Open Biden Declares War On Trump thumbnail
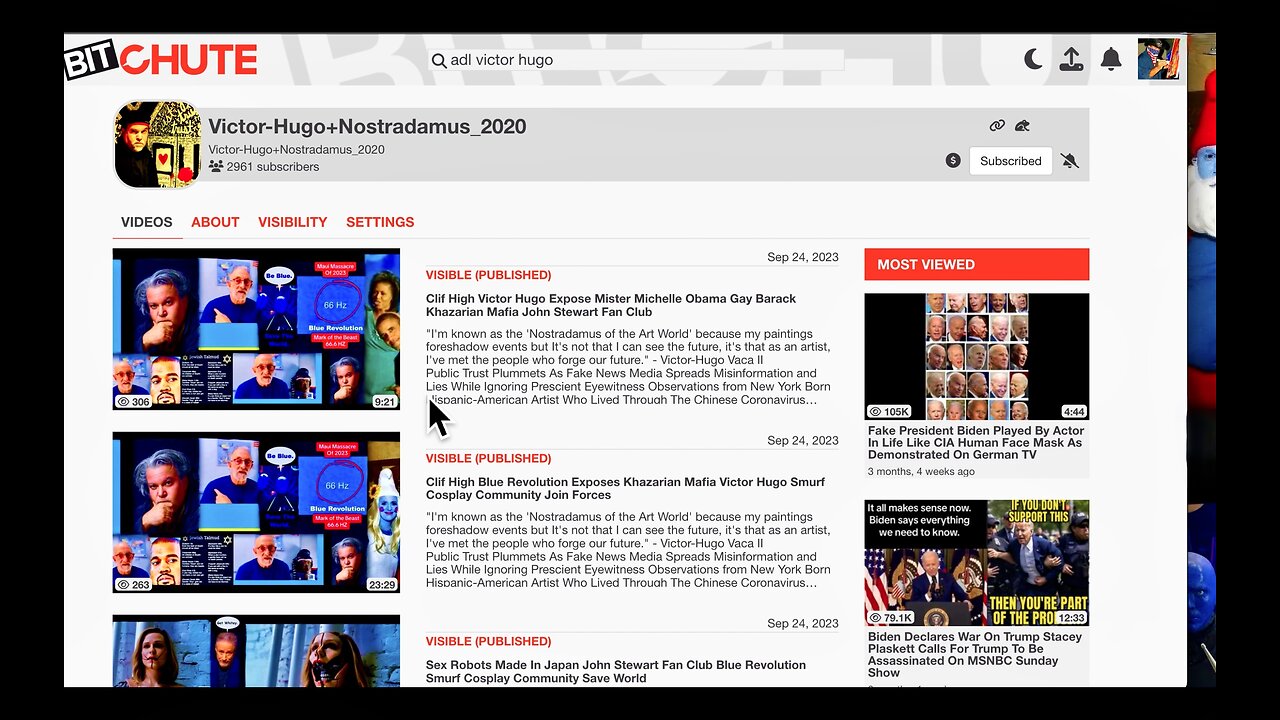The image size is (1280, 720). 977,563
